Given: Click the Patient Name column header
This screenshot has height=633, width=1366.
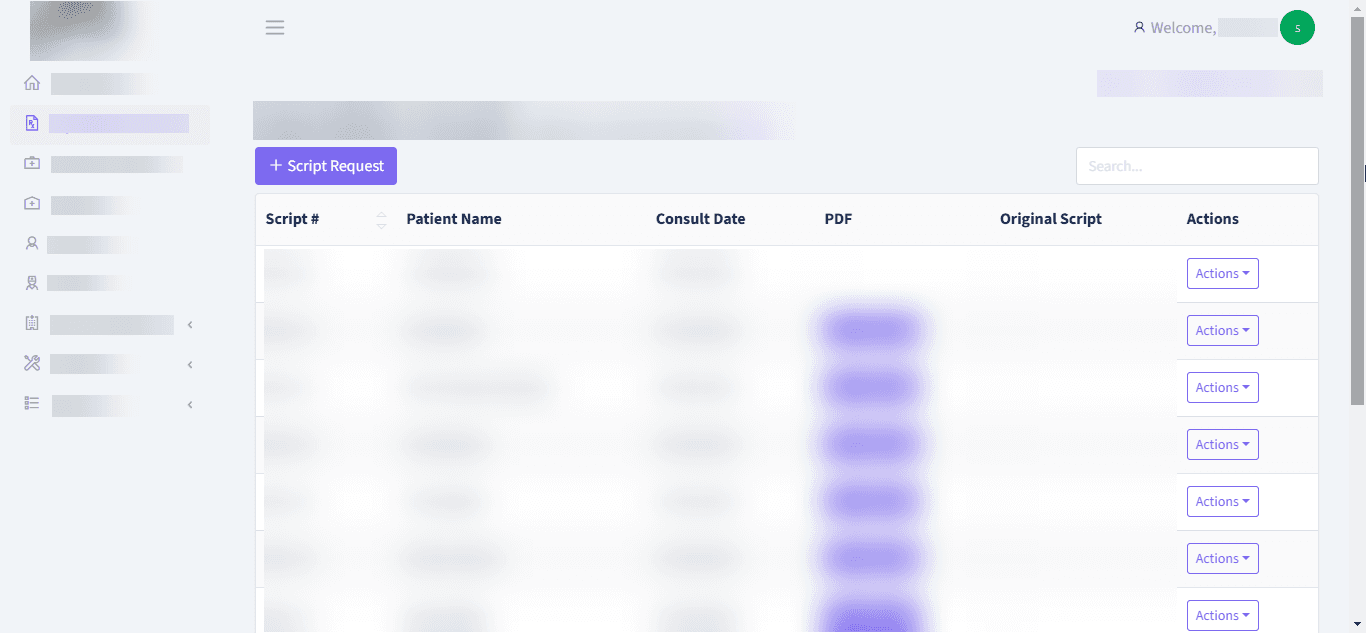Looking at the screenshot, I should coord(454,219).
